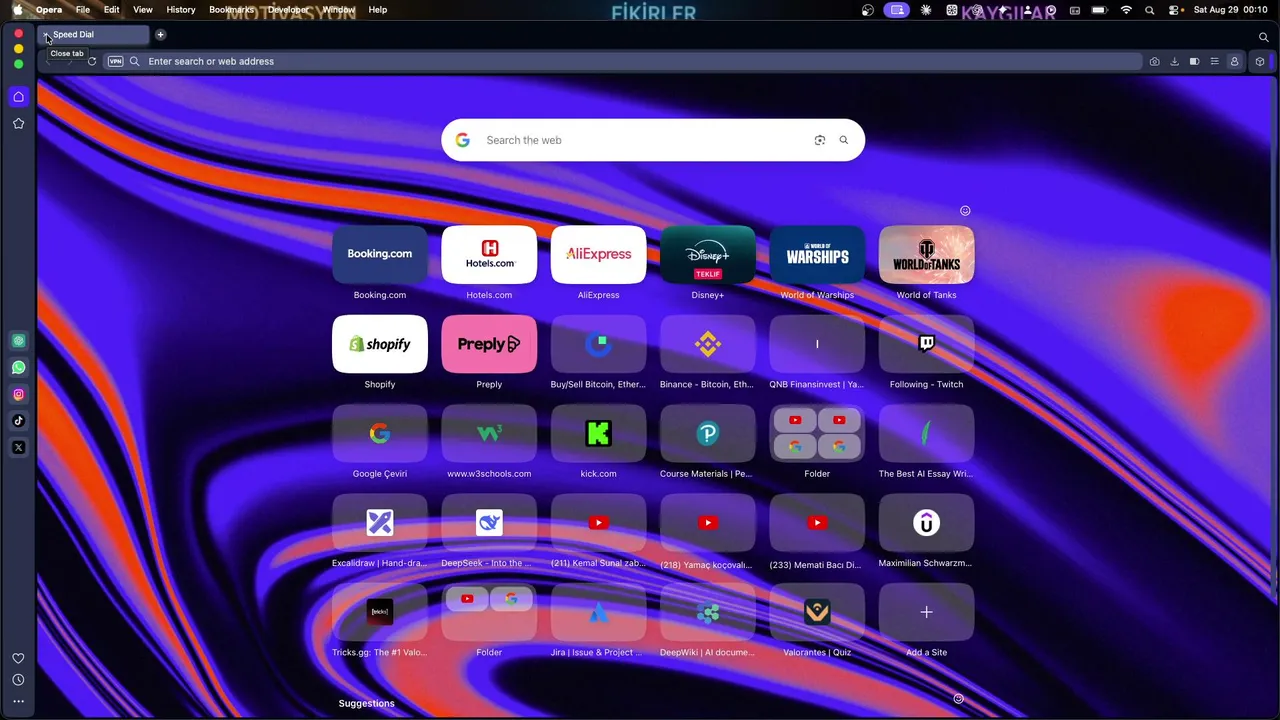Open the Booking.com speed dial tile

coord(380,255)
